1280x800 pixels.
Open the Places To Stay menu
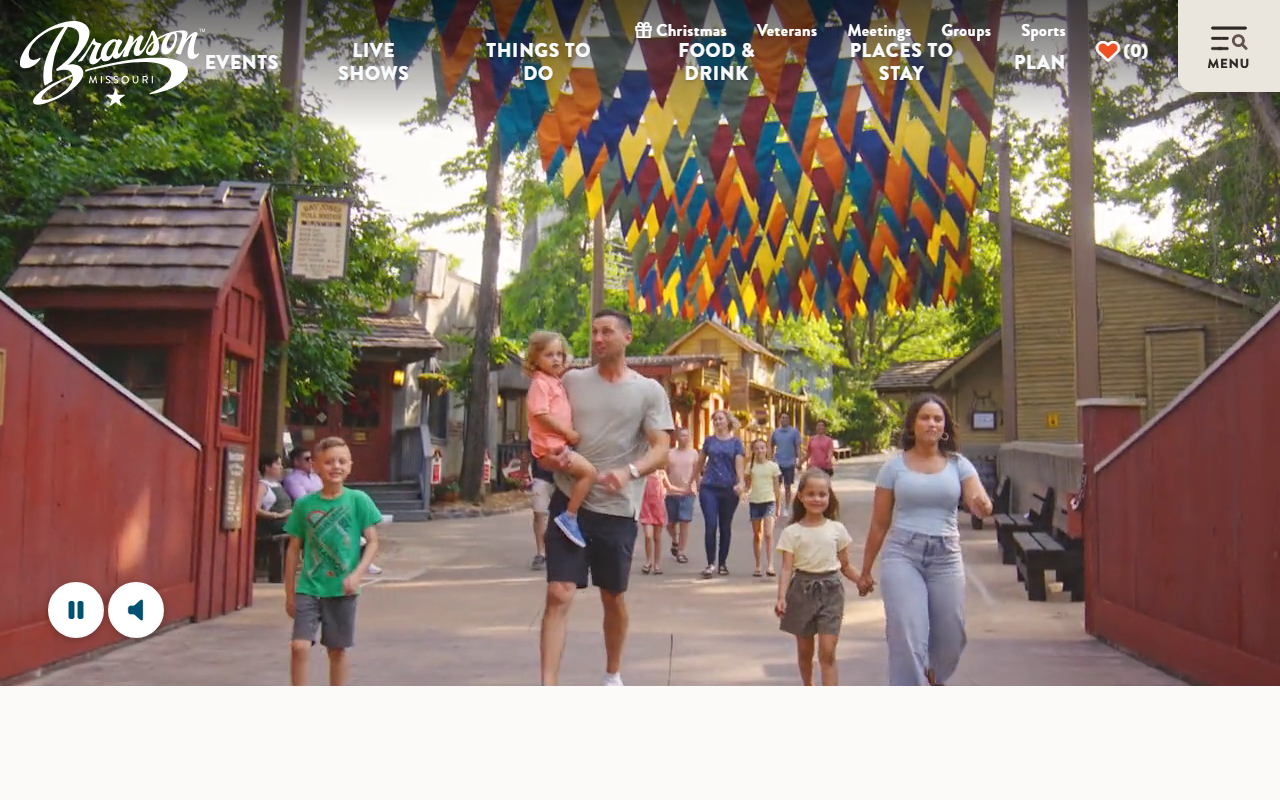[901, 62]
